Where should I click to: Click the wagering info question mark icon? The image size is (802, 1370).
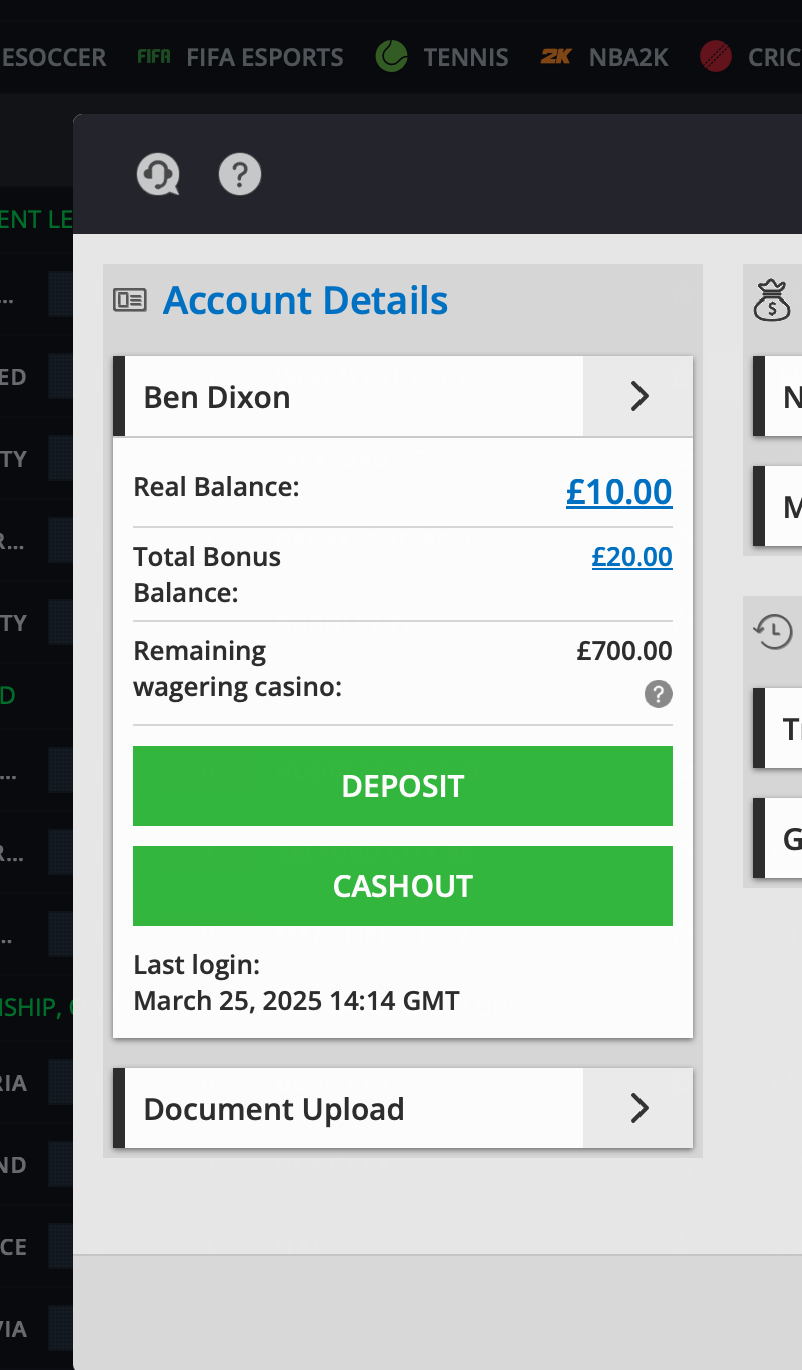tap(658, 694)
